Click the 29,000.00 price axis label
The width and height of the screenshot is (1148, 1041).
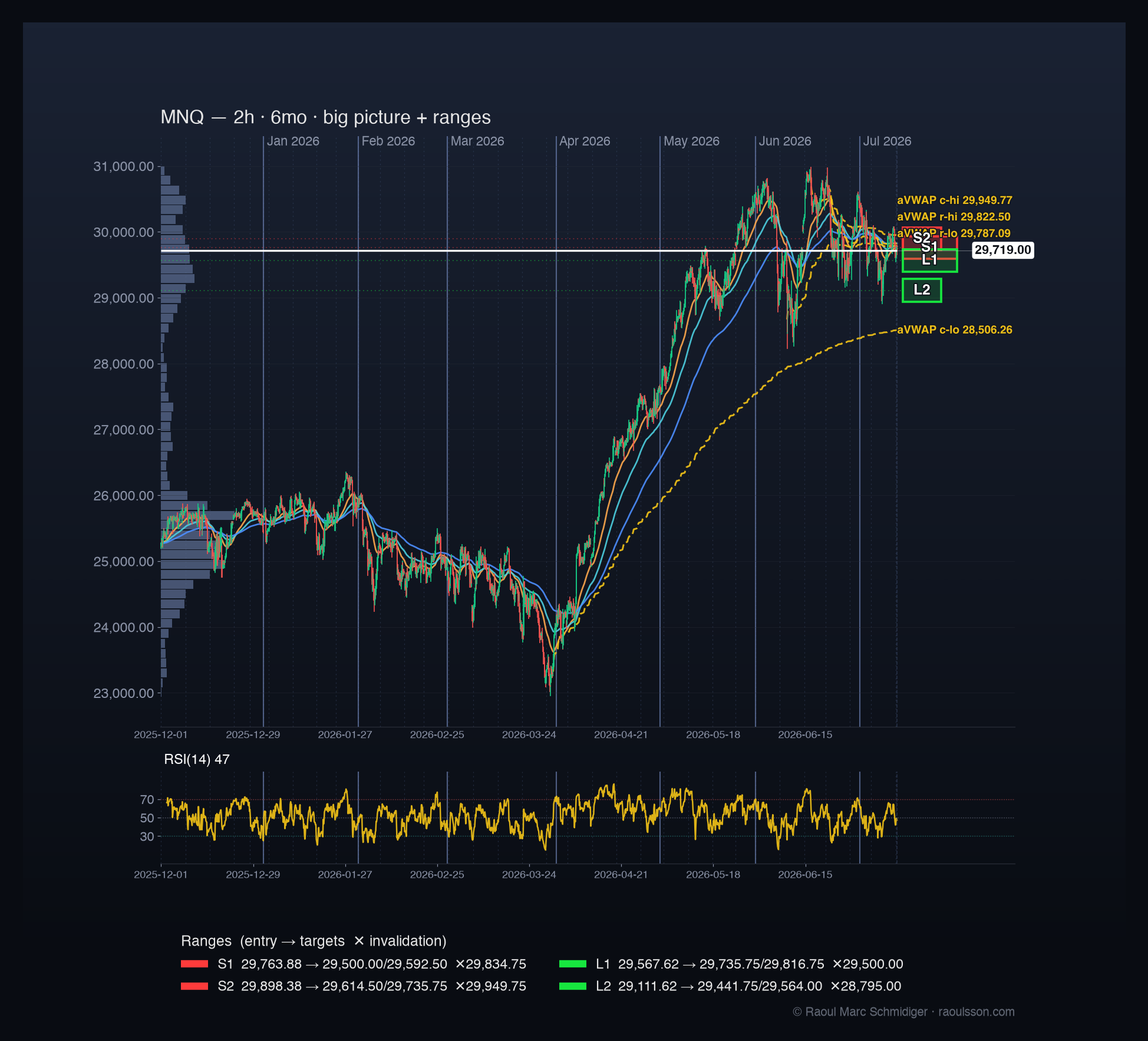[x=124, y=298]
